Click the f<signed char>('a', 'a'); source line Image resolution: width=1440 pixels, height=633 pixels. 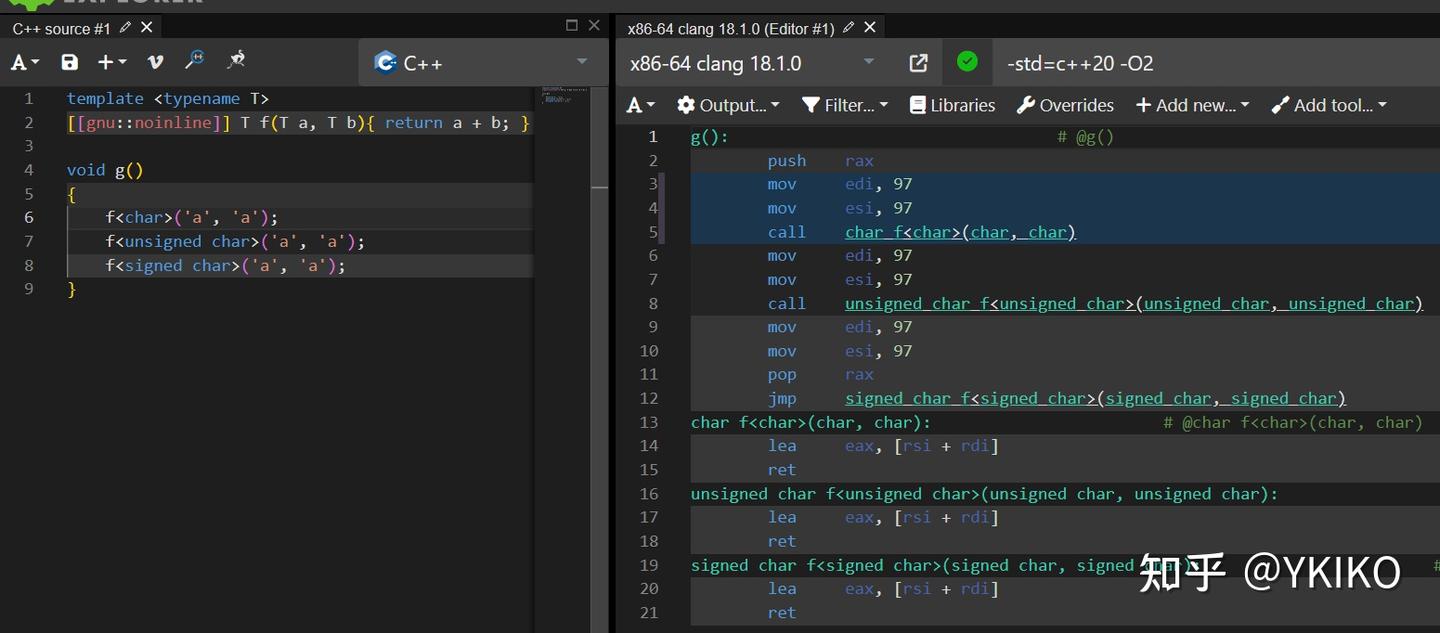coord(226,265)
